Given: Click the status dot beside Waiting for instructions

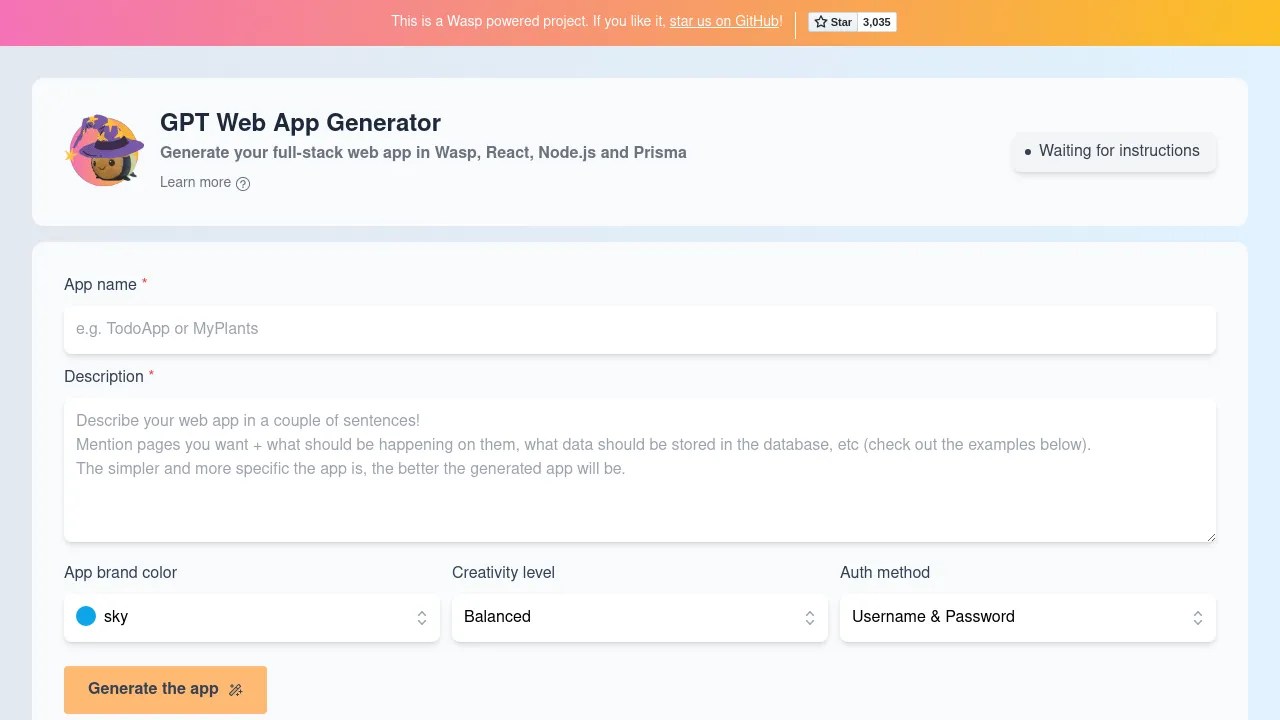Looking at the screenshot, I should [x=1028, y=152].
